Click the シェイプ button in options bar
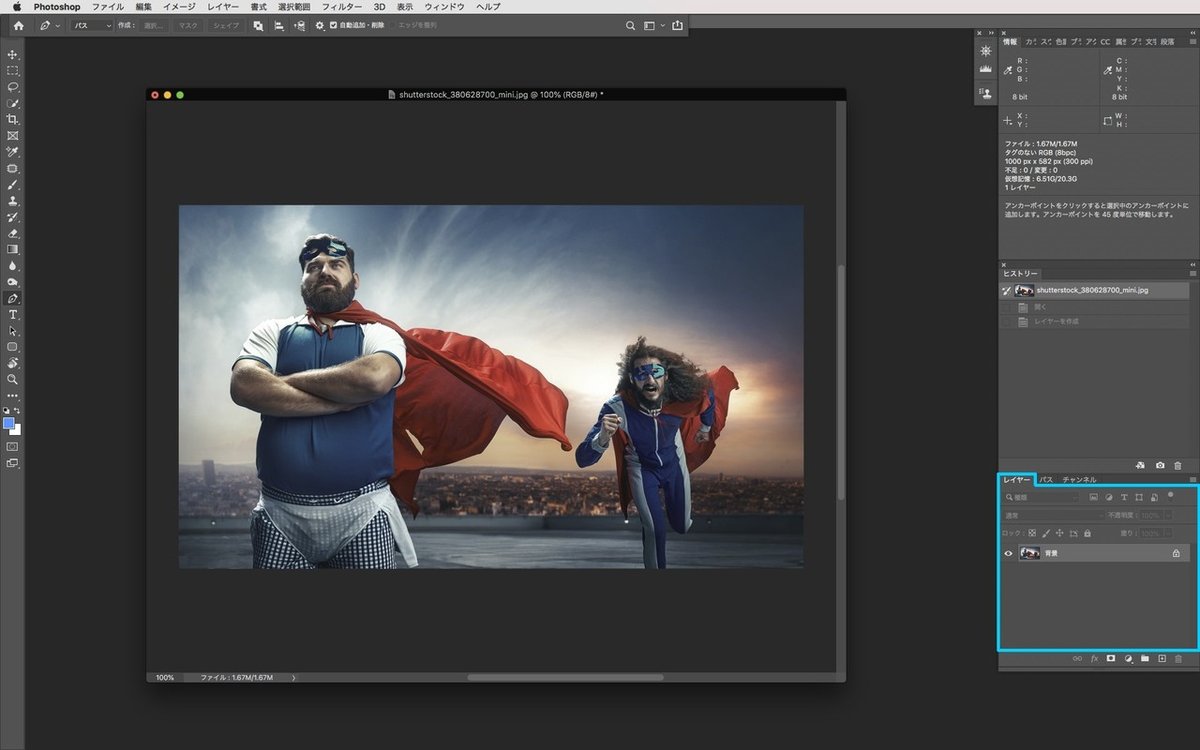Screen dimensions: 1200x750 (x=226, y=25)
